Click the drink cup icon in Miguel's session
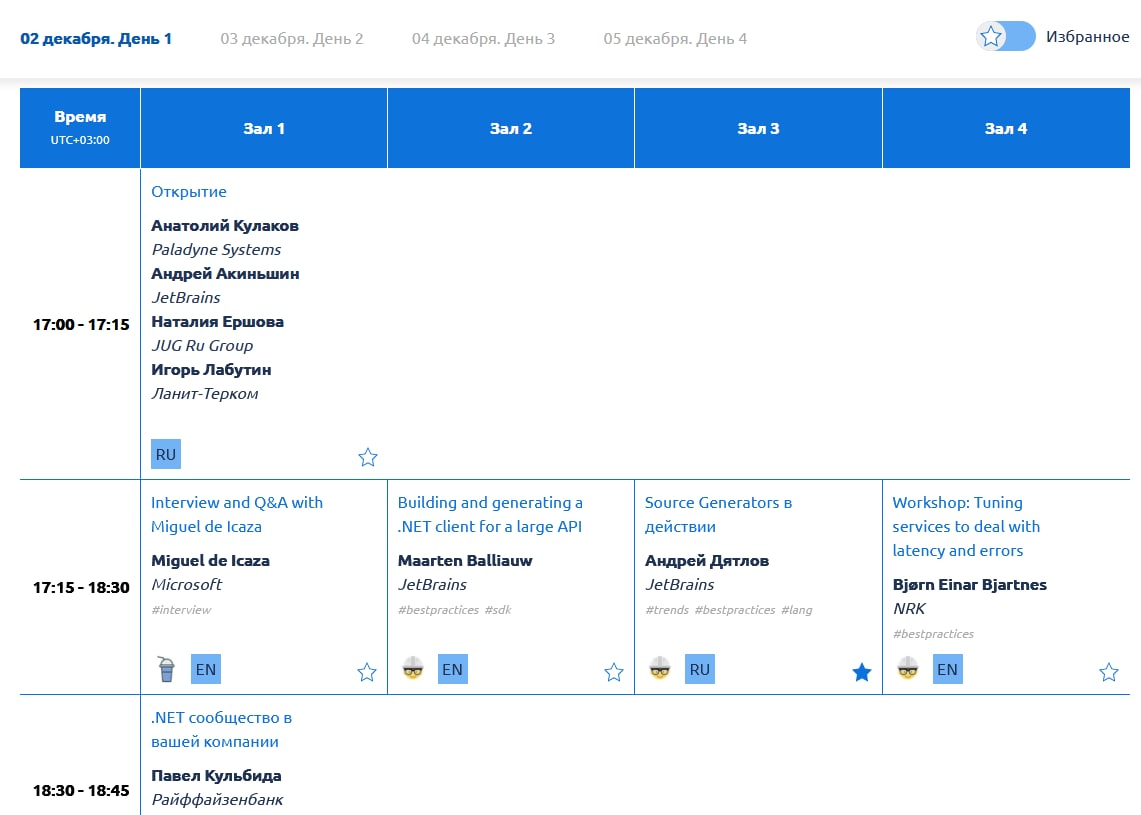This screenshot has width=1141, height=815. (x=167, y=669)
